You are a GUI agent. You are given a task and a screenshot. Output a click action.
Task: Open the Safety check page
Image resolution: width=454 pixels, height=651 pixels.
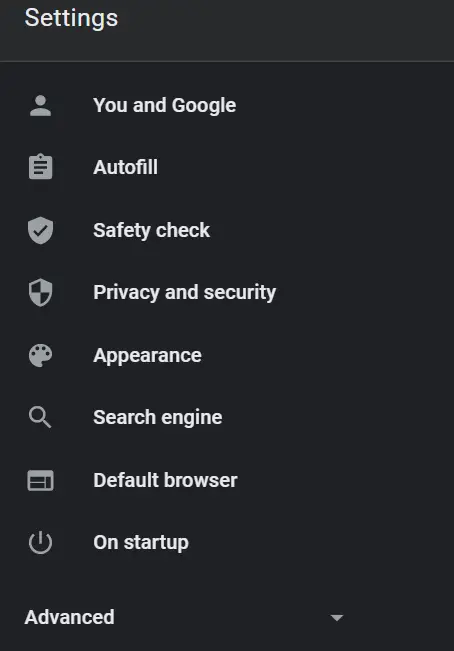[151, 230]
